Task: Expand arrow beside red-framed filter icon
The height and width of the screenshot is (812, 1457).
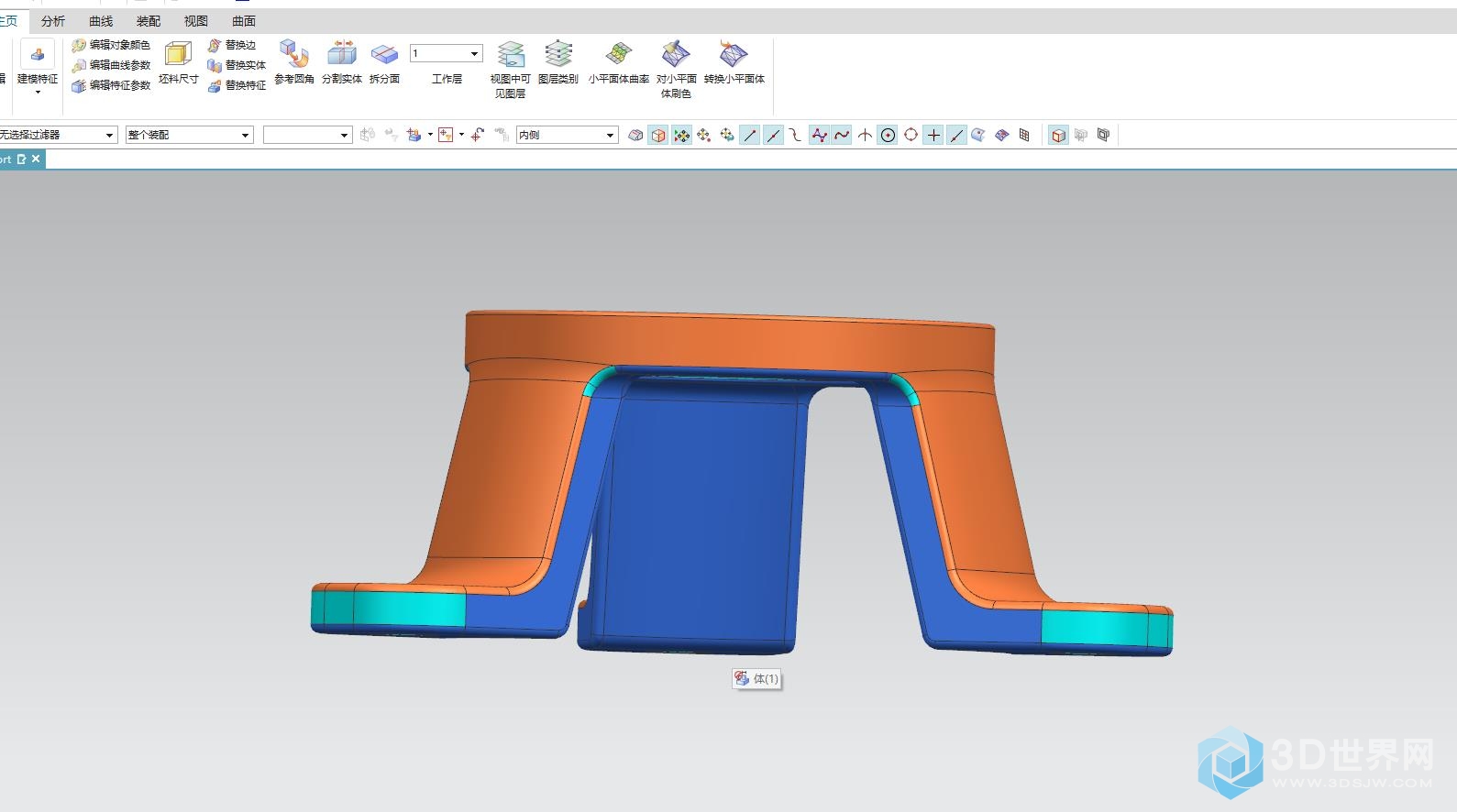Action: (x=461, y=135)
